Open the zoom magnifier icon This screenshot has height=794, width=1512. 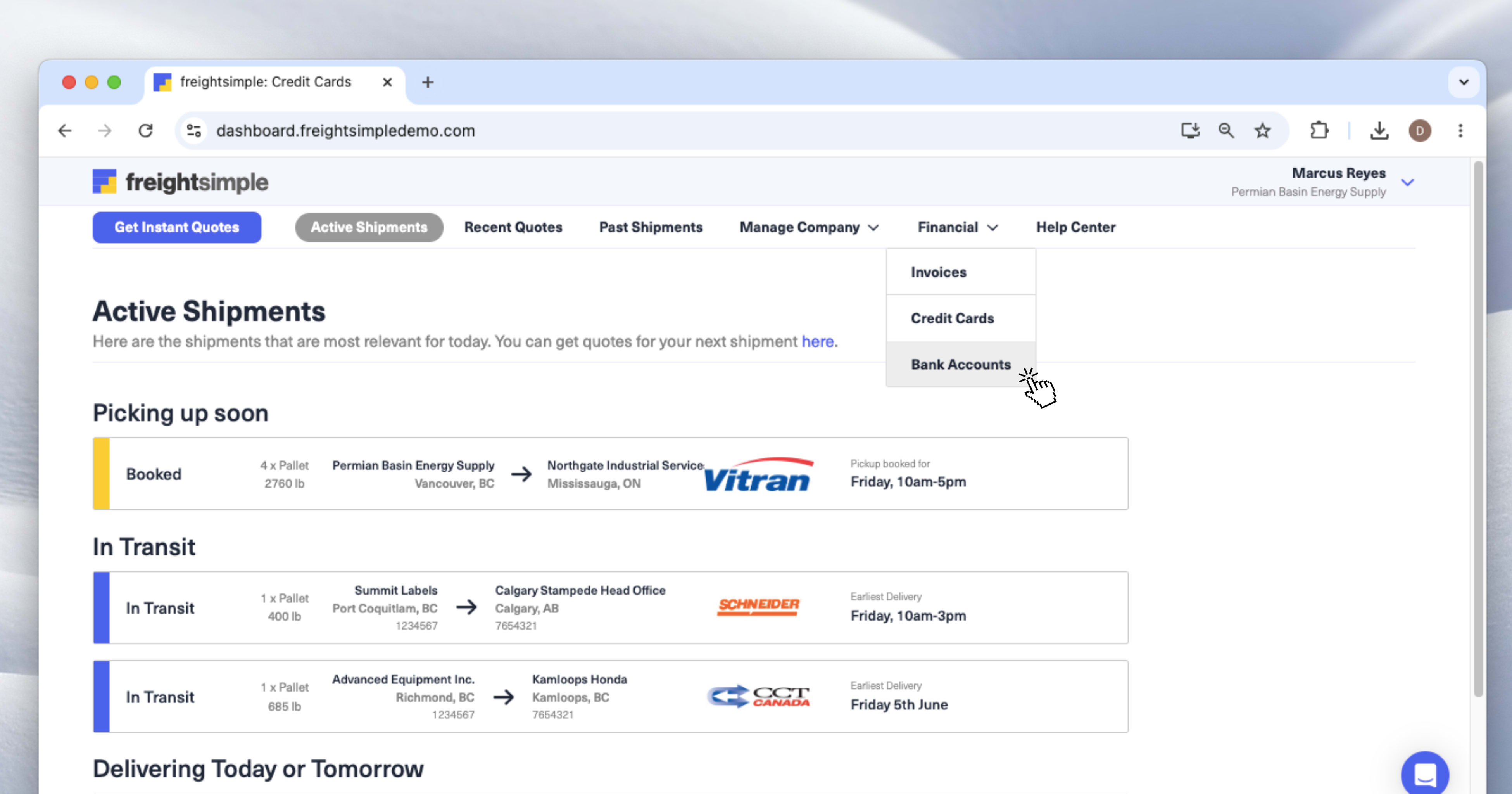point(1226,130)
